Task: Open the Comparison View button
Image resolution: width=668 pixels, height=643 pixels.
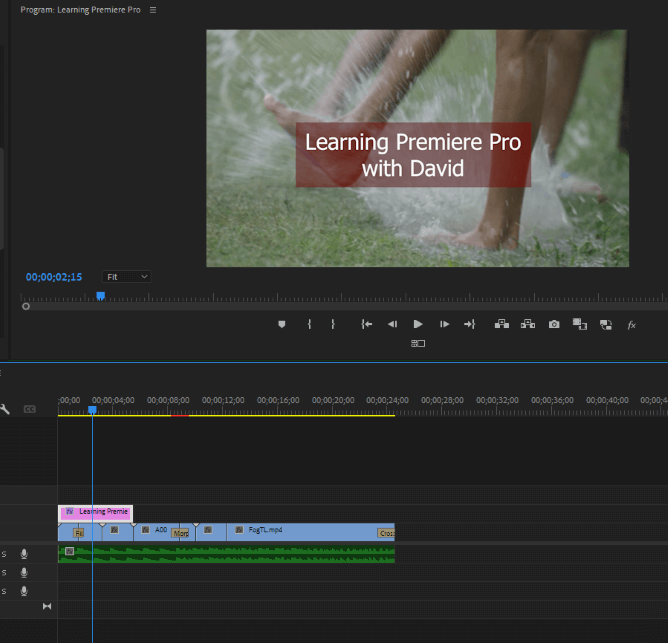Action: pyautogui.click(x=579, y=324)
